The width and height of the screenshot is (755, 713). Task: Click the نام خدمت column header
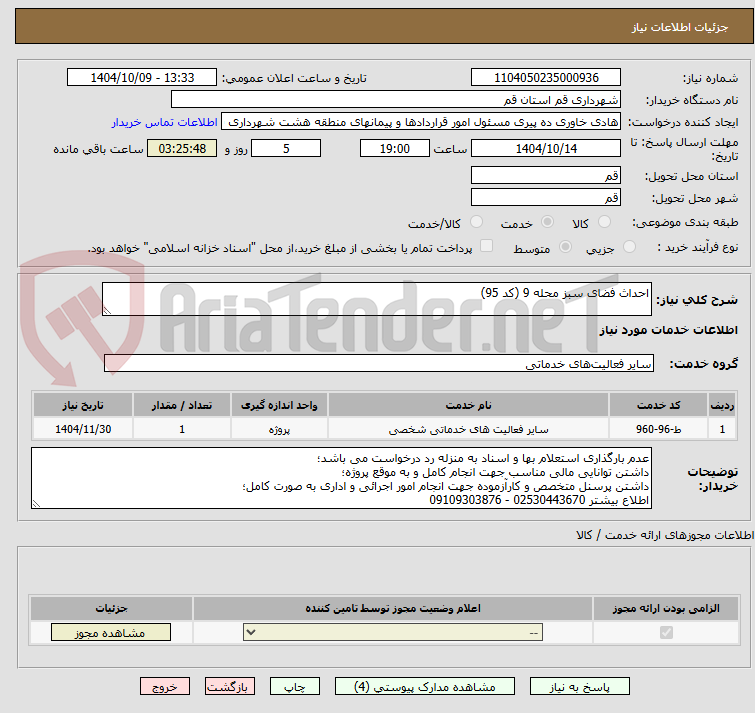(468, 405)
